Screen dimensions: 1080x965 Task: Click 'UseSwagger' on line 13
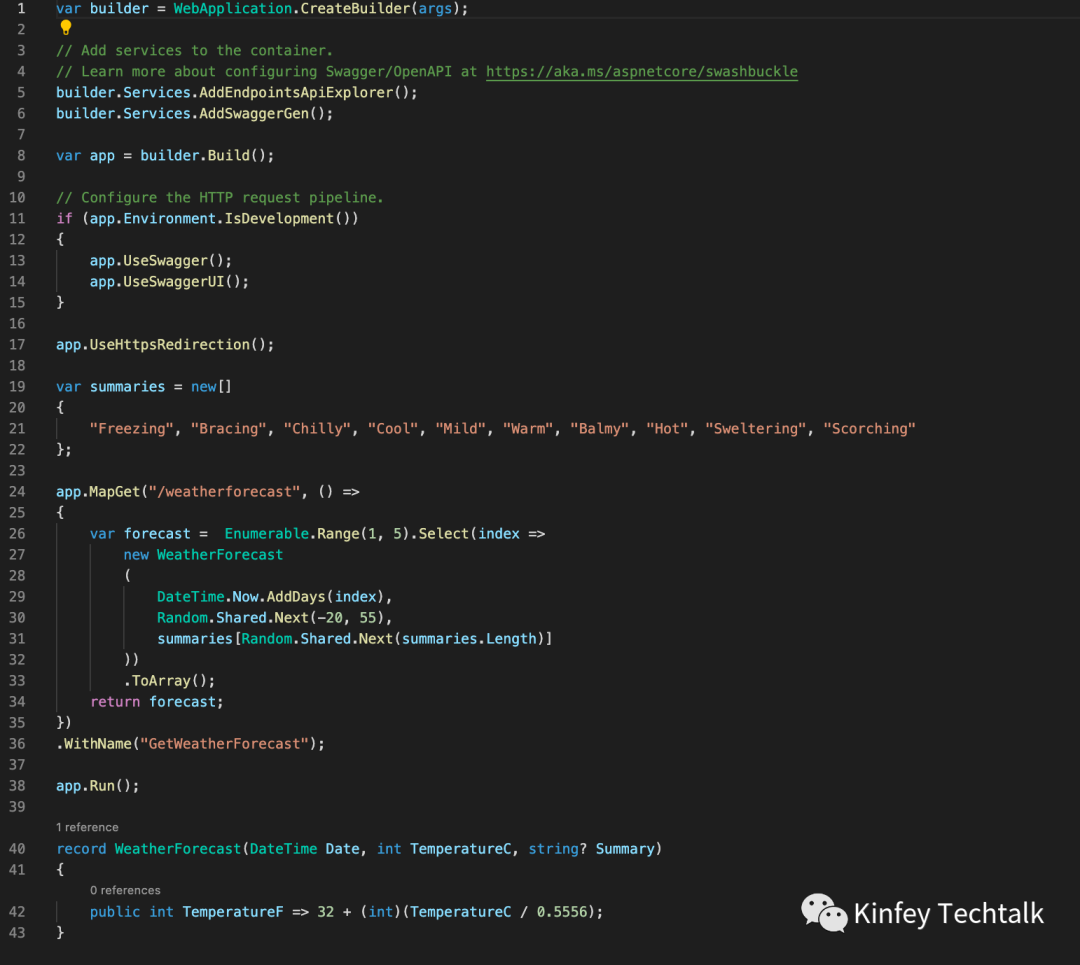pos(165,260)
